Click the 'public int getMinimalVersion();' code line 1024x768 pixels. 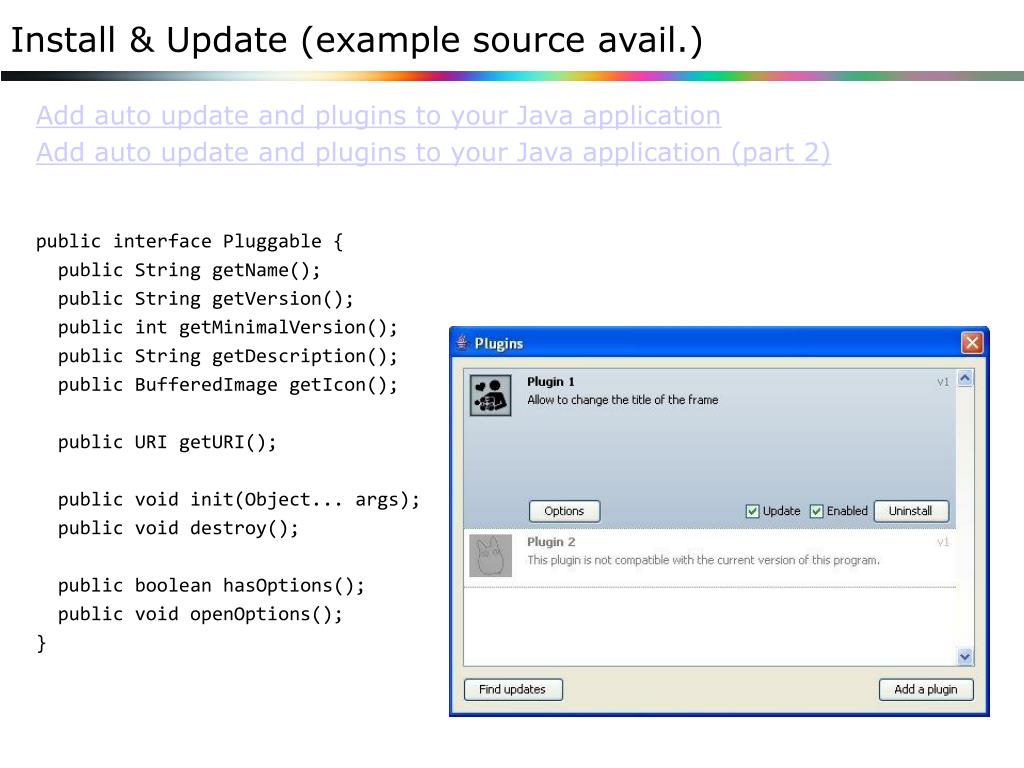point(227,328)
